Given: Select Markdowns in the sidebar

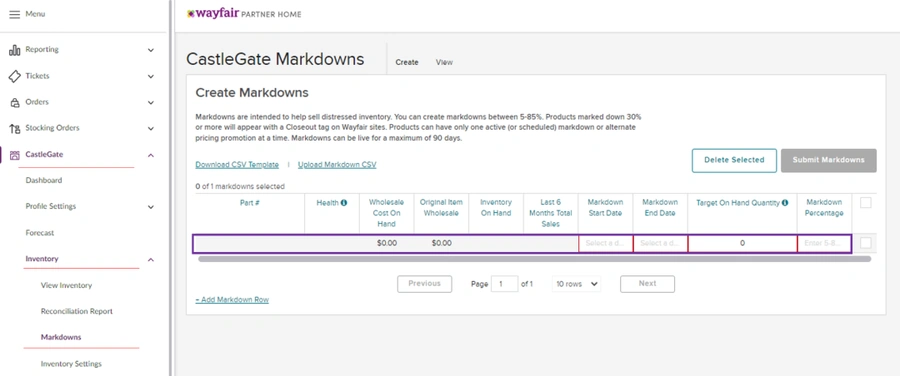Looking at the screenshot, I should tap(61, 338).
